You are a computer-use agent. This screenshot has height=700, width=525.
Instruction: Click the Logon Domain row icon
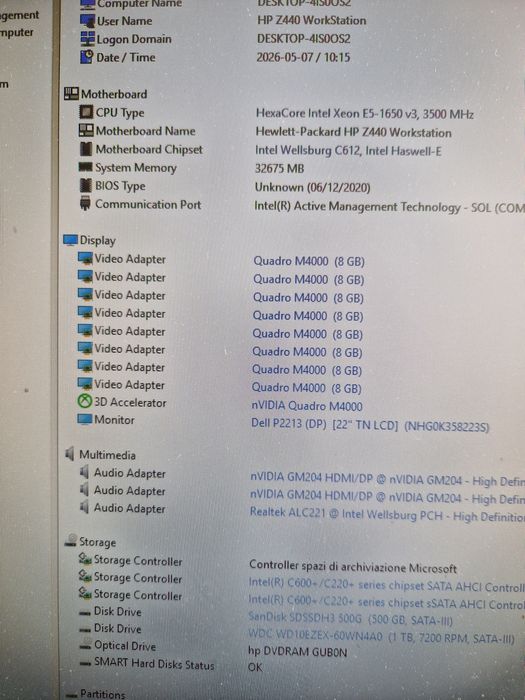point(88,39)
